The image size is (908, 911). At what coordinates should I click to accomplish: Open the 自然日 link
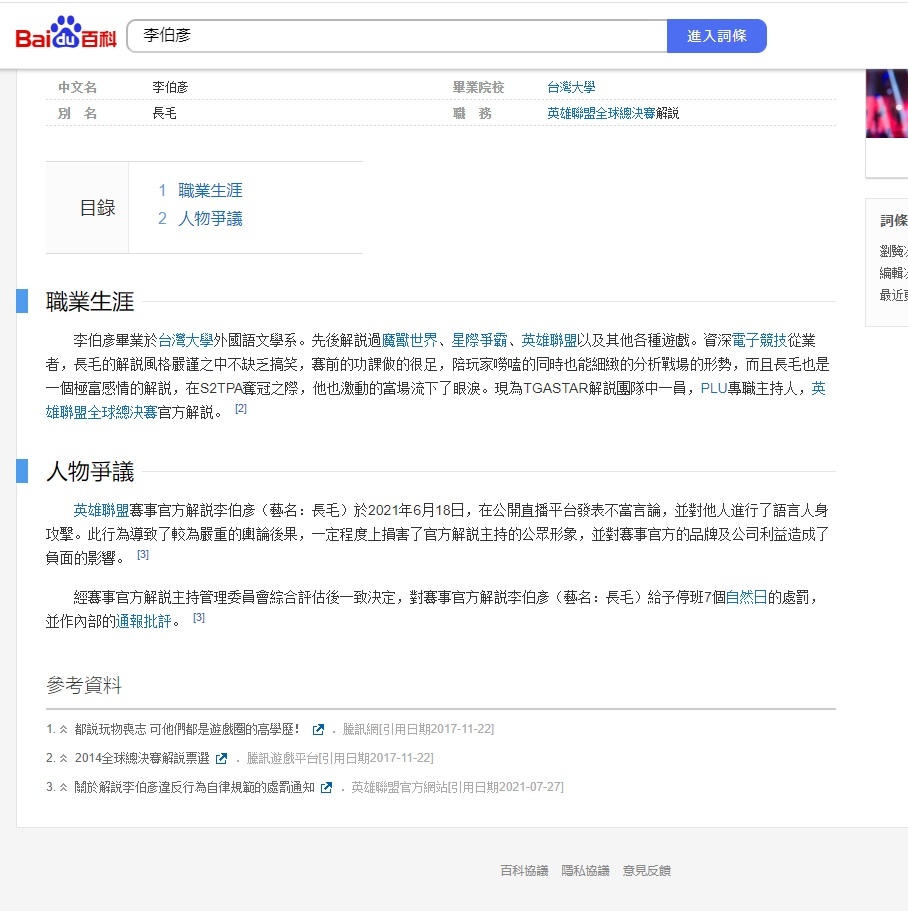coord(747,598)
